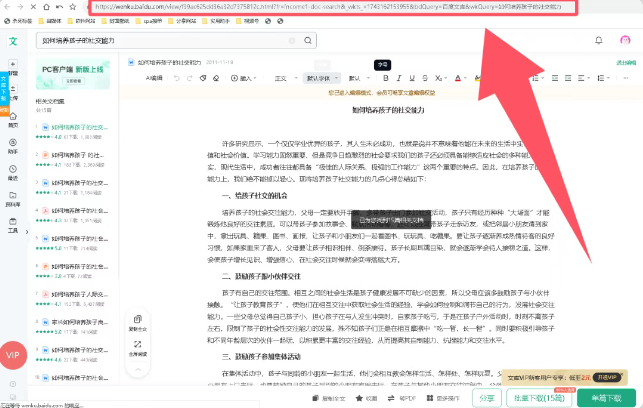Click the AI编辑 button in the toolbar

(154, 78)
